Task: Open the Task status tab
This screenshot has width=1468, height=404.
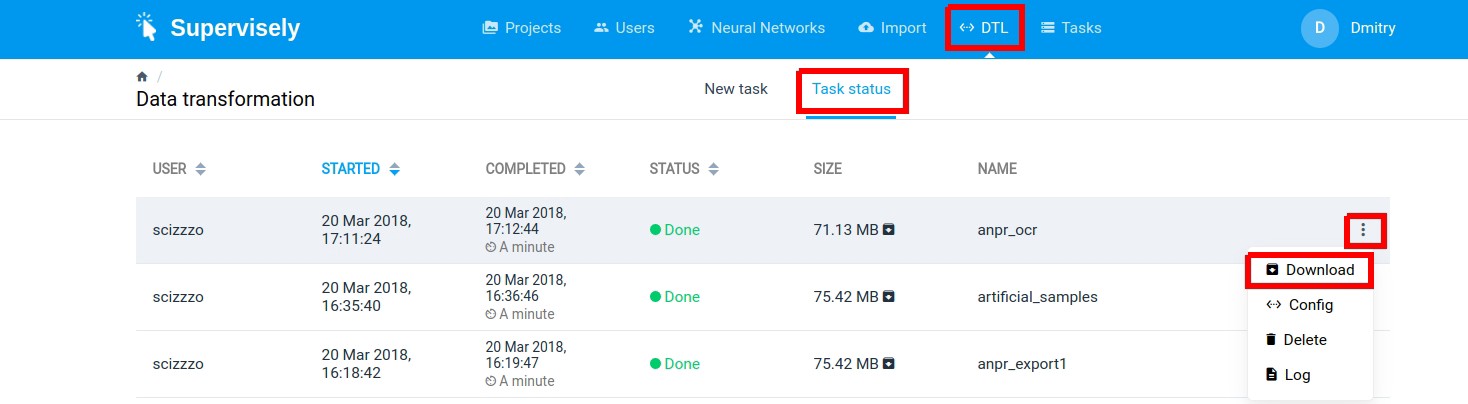Action: tap(851, 89)
